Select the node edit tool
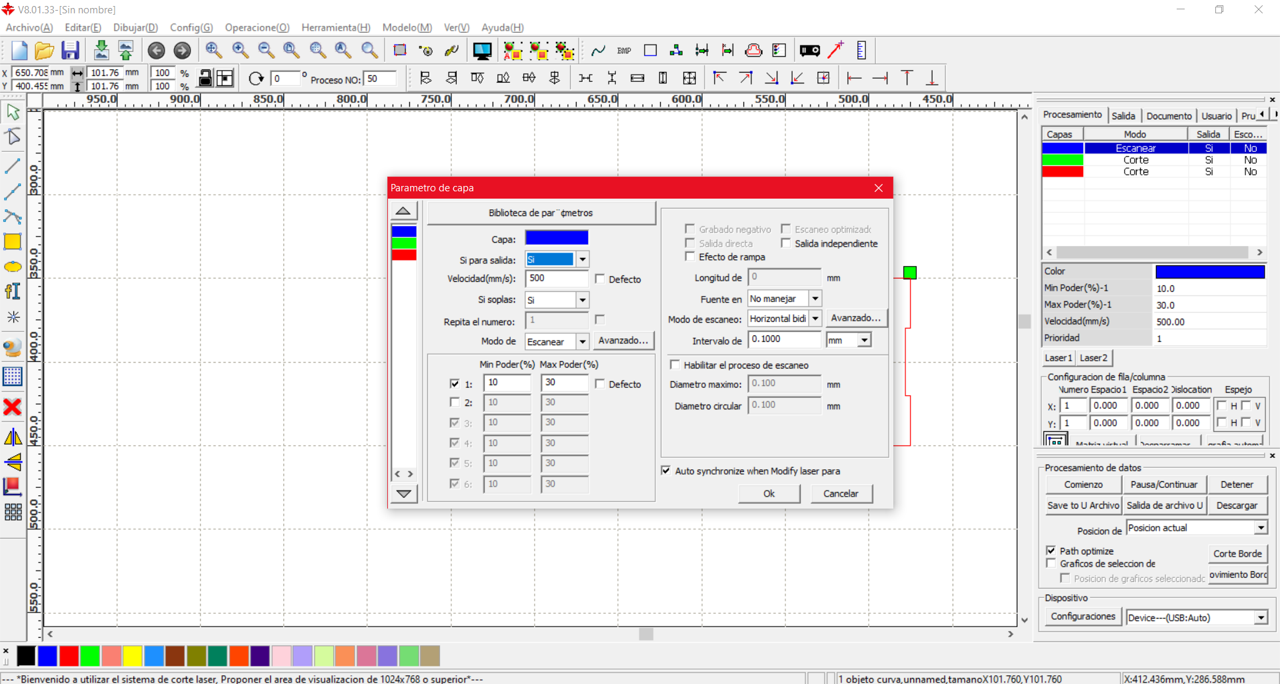The height and width of the screenshot is (684, 1280). (x=13, y=137)
